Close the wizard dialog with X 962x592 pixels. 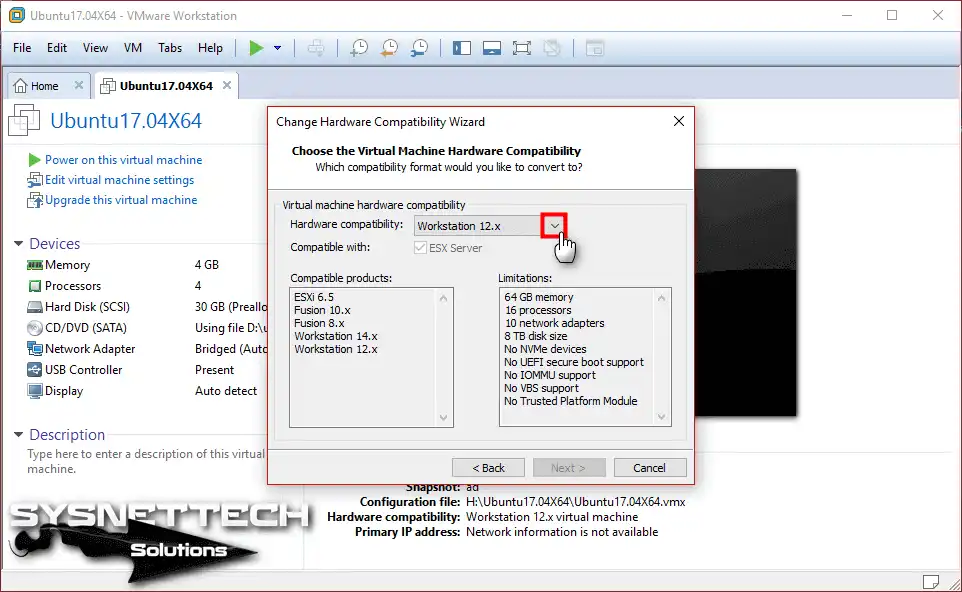(x=679, y=121)
